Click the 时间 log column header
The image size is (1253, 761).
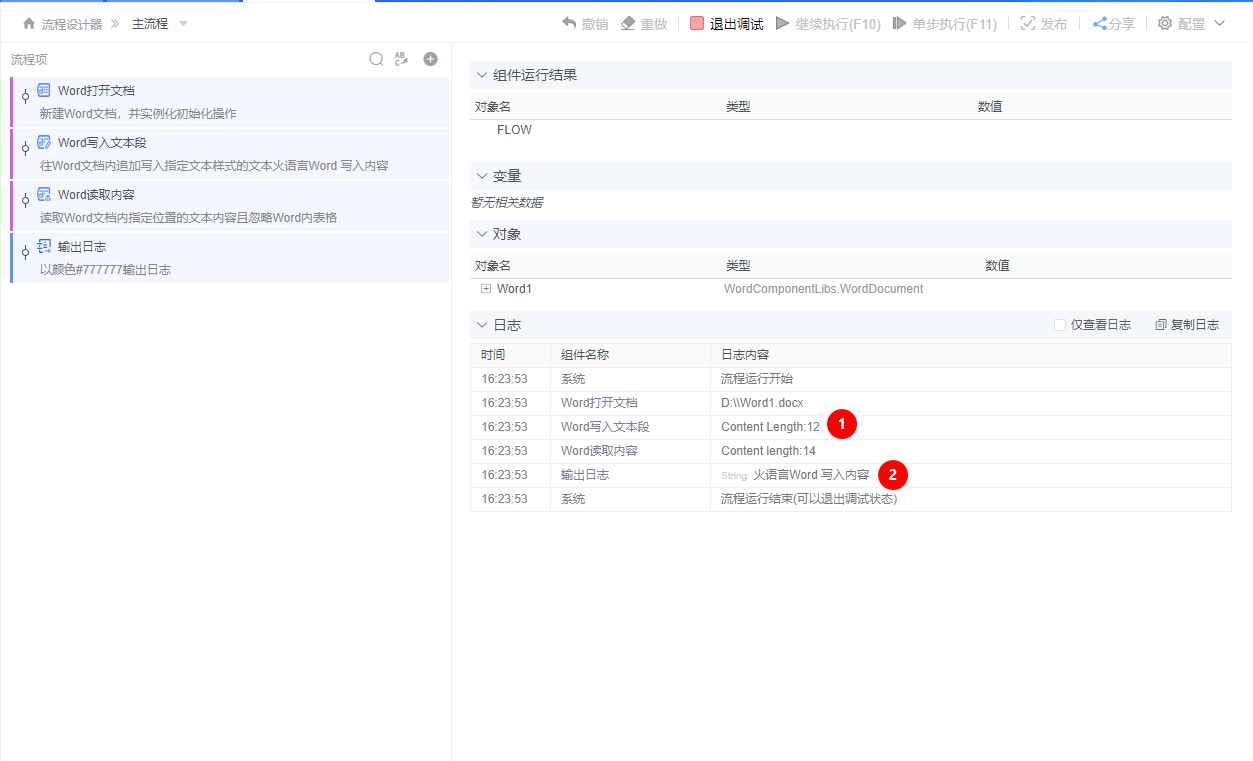coord(493,355)
